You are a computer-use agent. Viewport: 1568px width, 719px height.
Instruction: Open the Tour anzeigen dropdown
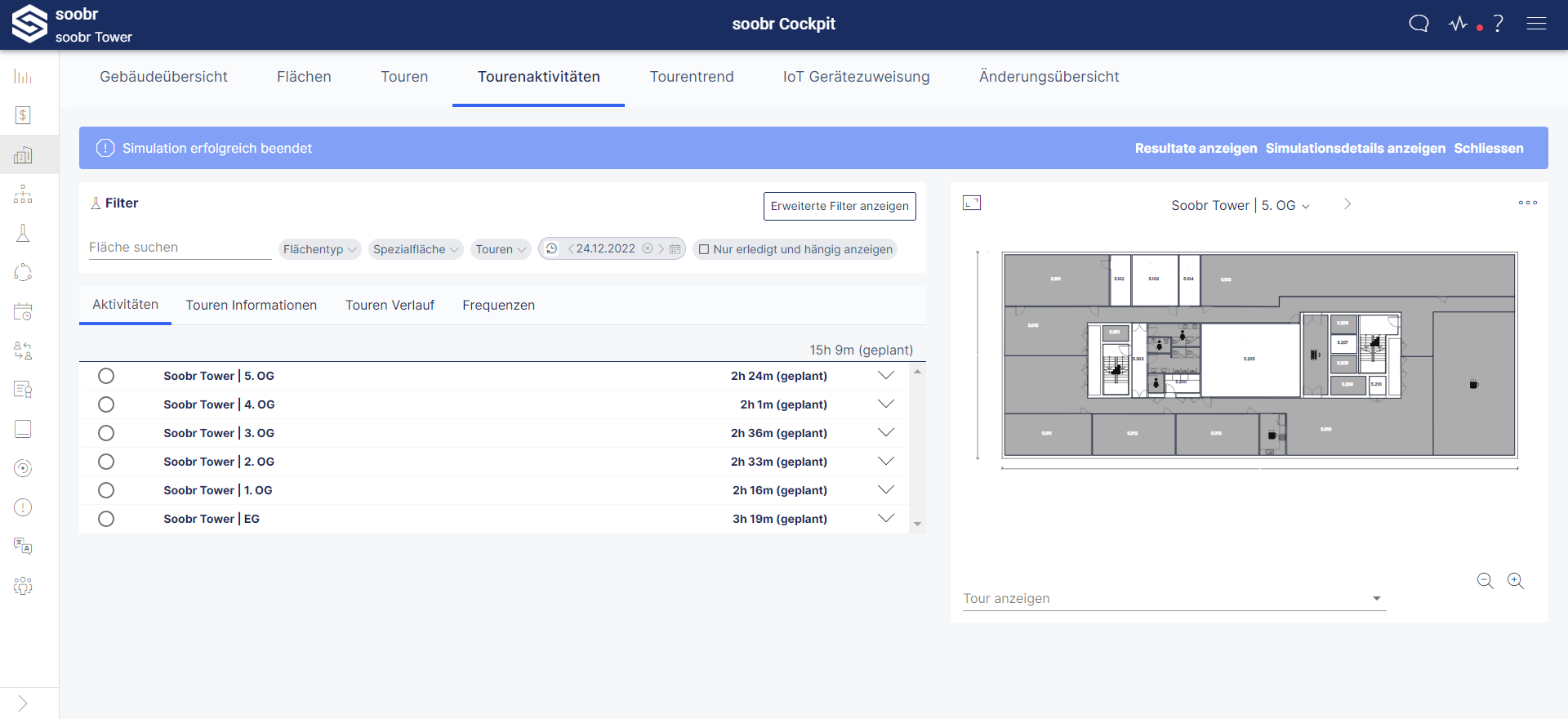[1174, 598]
